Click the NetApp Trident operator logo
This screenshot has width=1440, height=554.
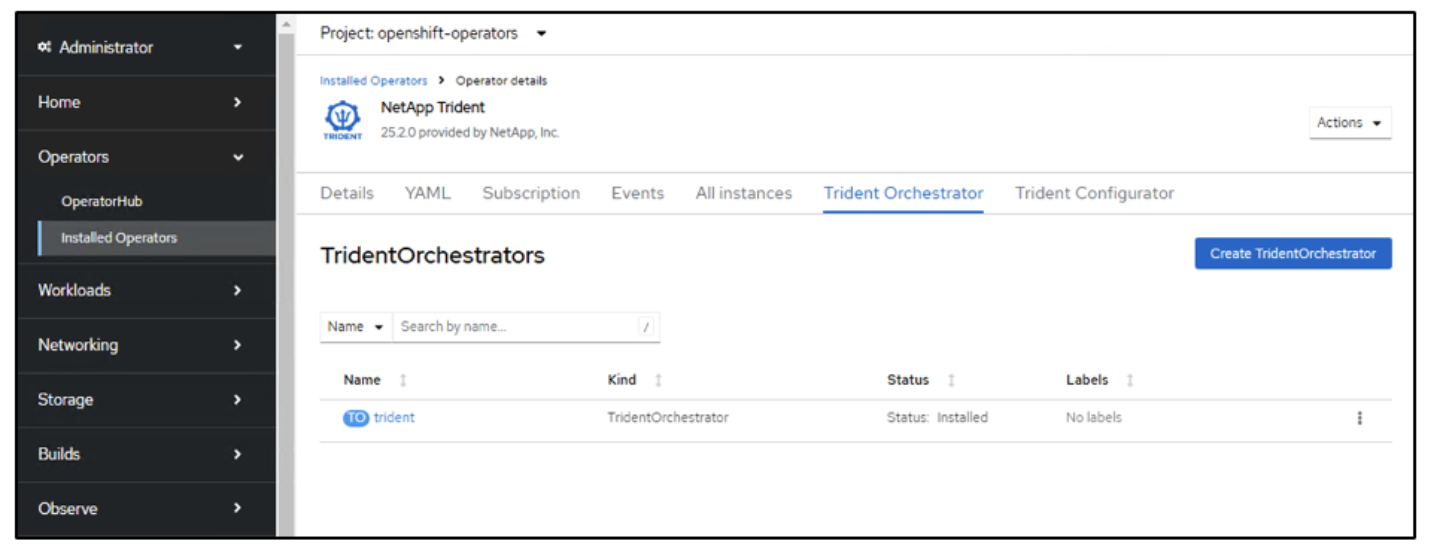coord(343,121)
